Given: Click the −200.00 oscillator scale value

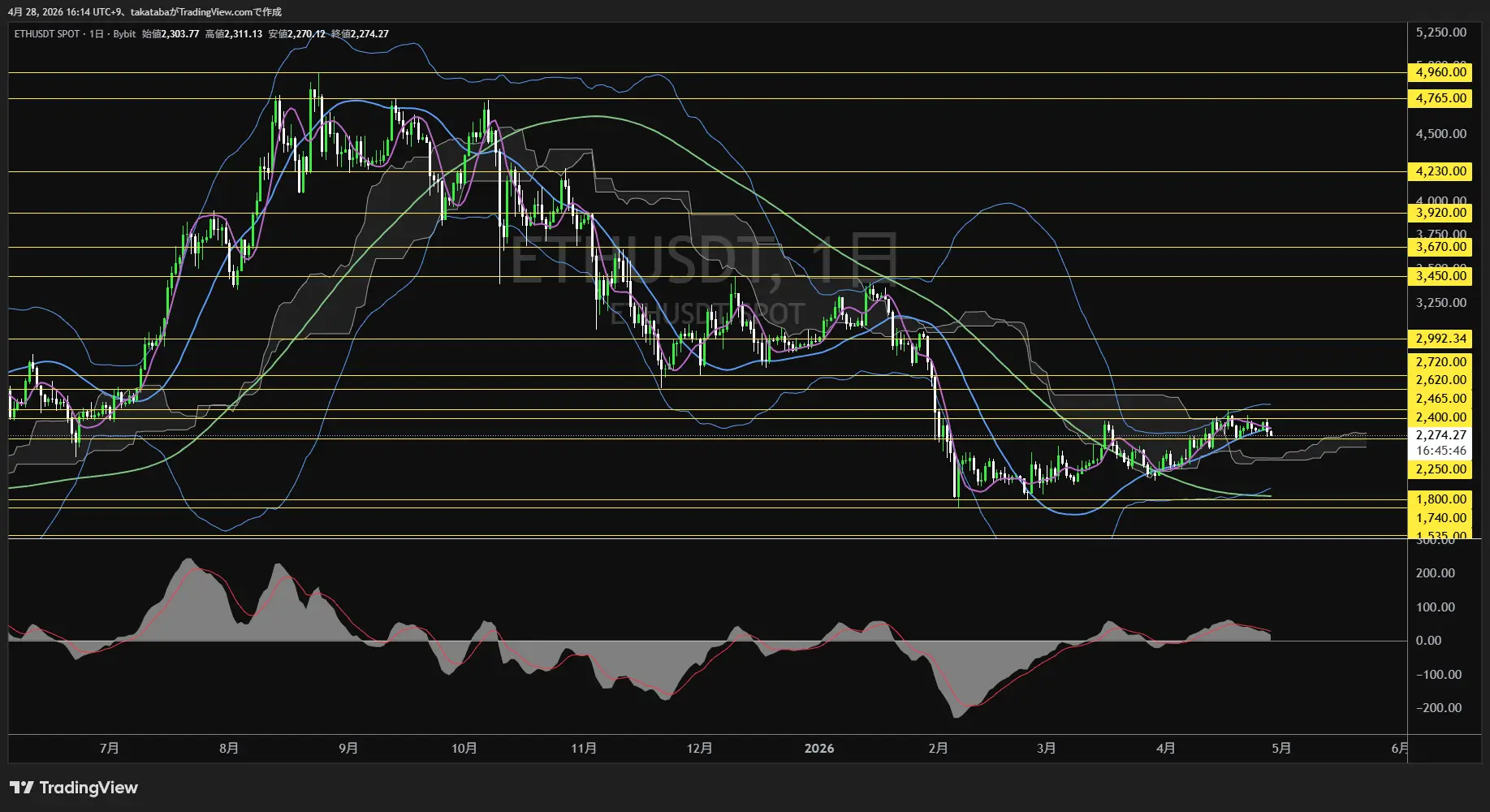Looking at the screenshot, I should pyautogui.click(x=1438, y=708).
